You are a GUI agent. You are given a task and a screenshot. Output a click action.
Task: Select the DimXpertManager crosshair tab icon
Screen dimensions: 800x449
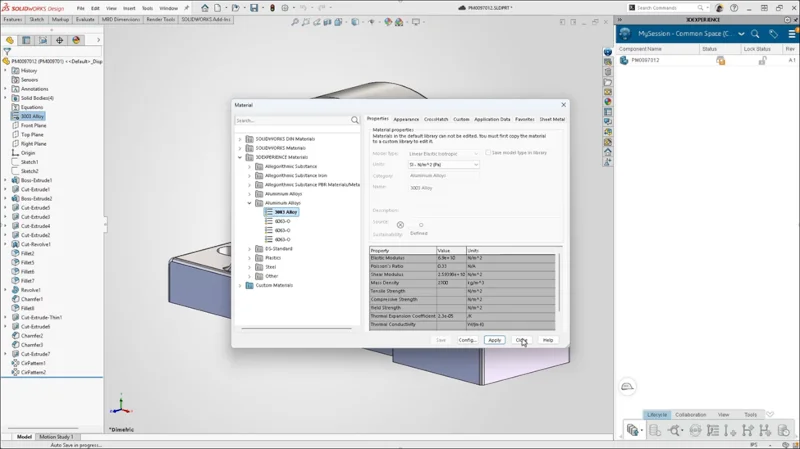point(59,40)
